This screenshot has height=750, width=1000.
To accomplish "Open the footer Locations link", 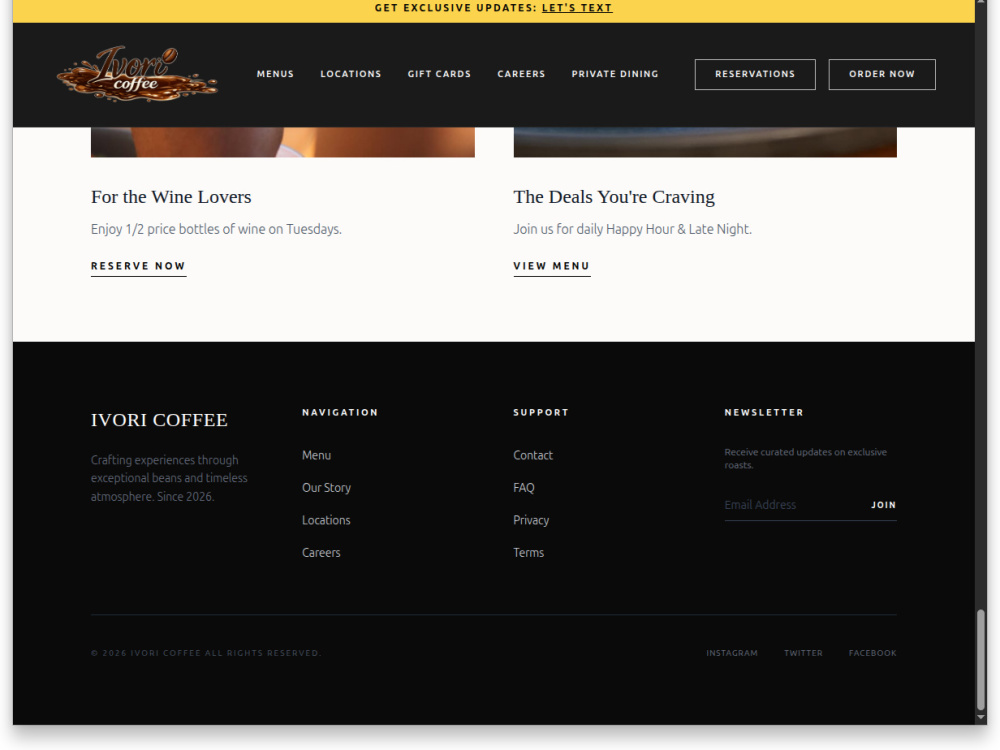I will [x=326, y=520].
